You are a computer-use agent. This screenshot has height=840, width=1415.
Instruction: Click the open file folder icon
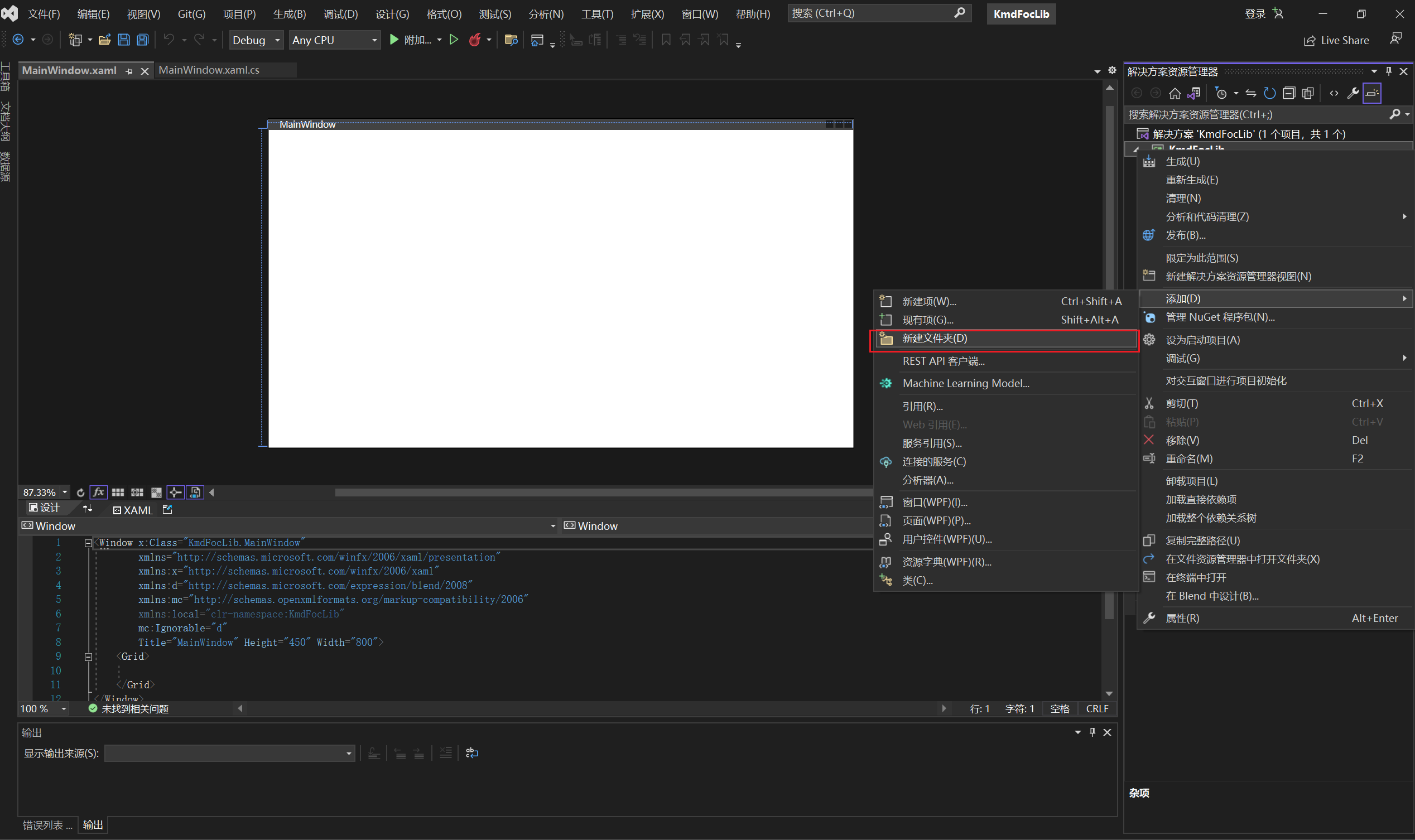click(x=104, y=40)
